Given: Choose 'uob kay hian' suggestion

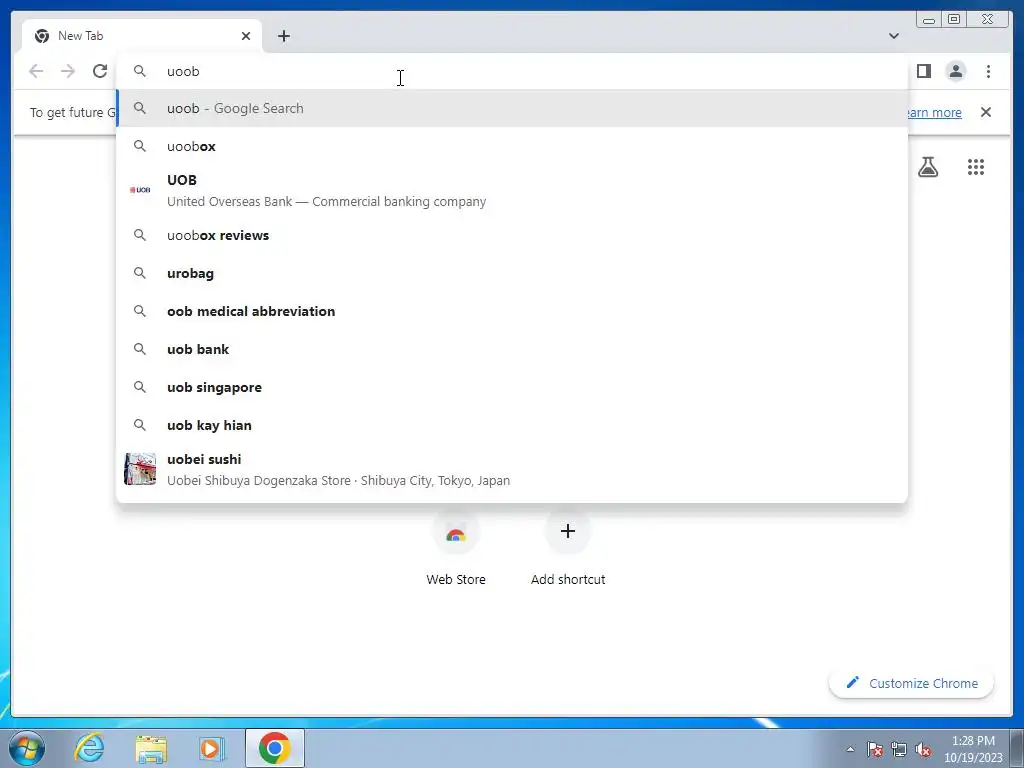Looking at the screenshot, I should [512, 424].
